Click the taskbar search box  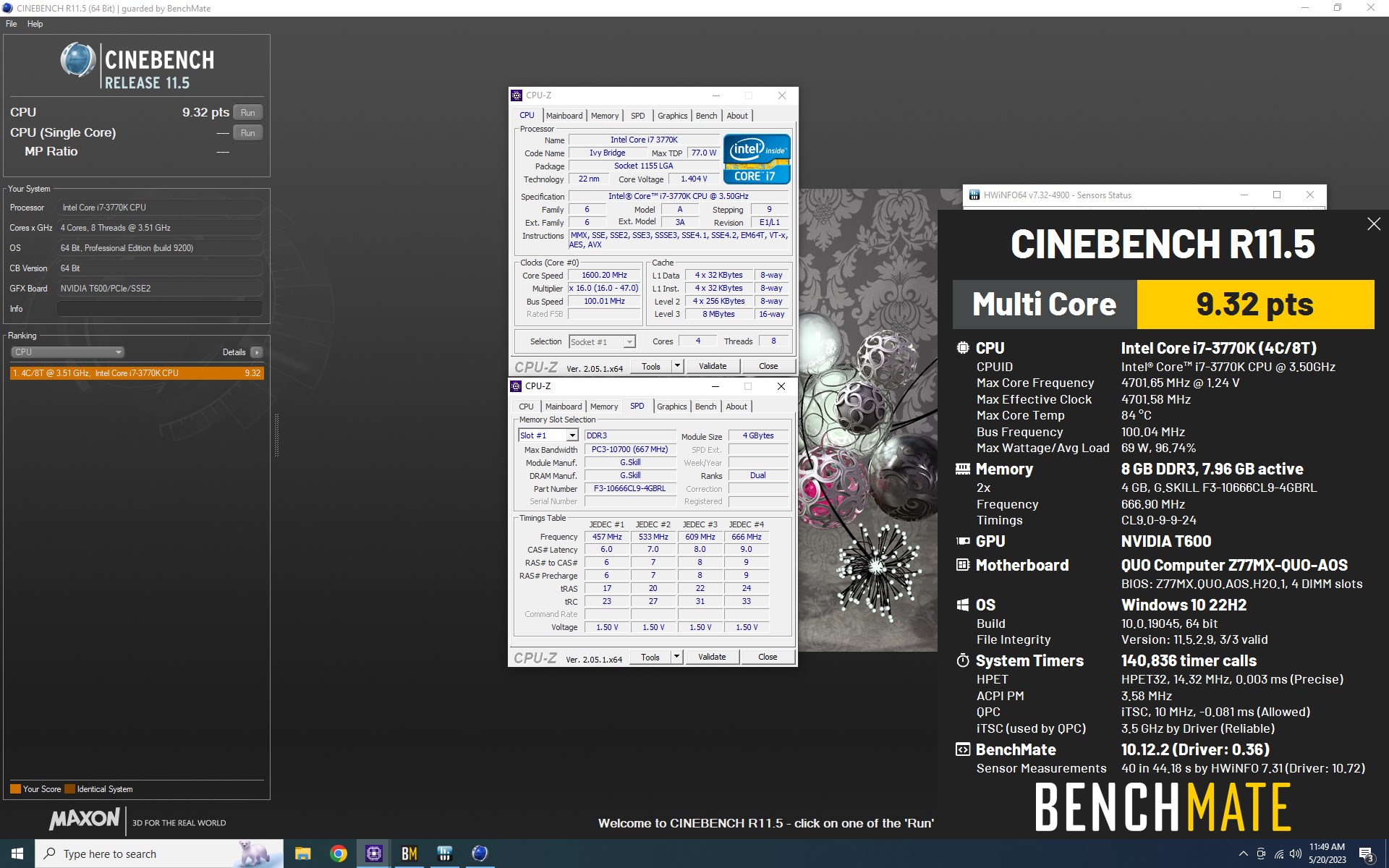(x=159, y=854)
